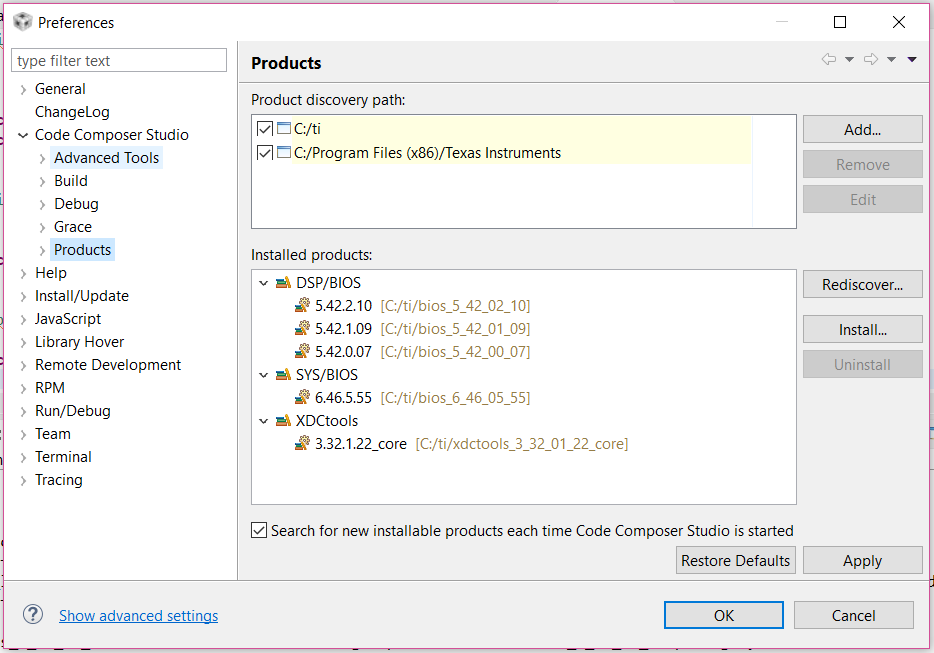934x653 pixels.
Task: Click the help question mark icon
Action: (x=33, y=614)
